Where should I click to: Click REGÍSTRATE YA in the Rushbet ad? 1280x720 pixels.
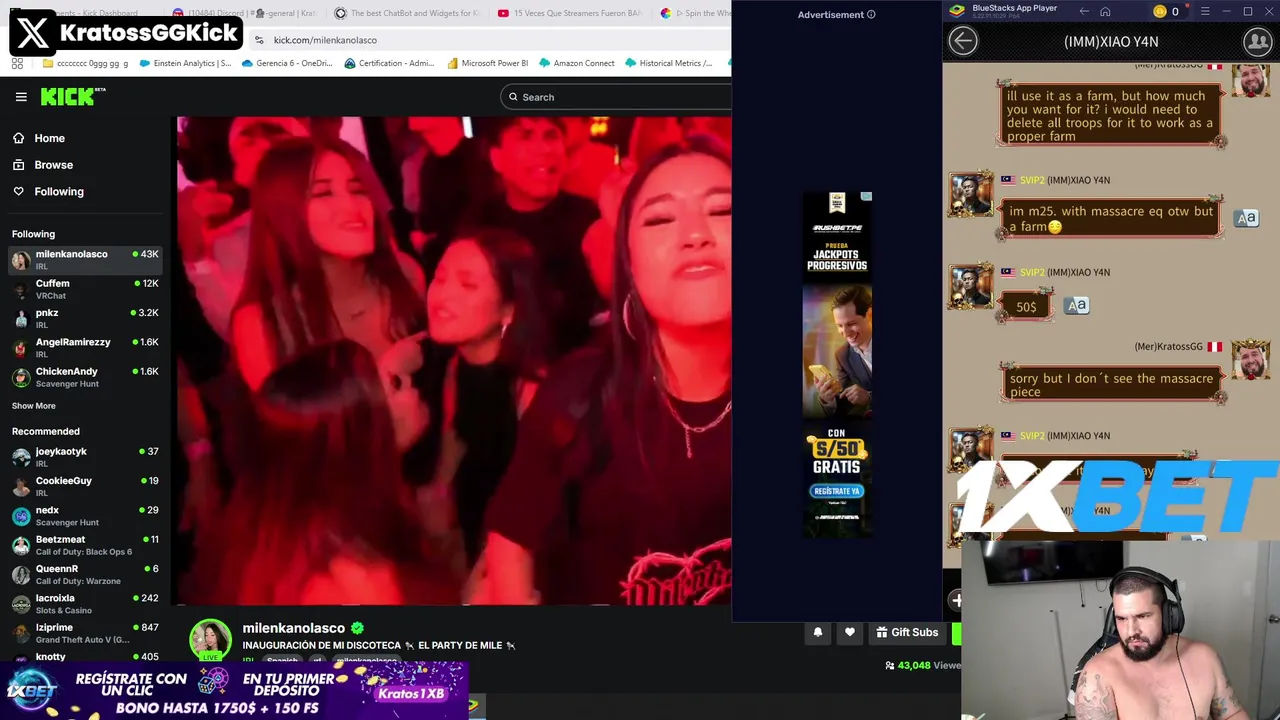click(837, 491)
